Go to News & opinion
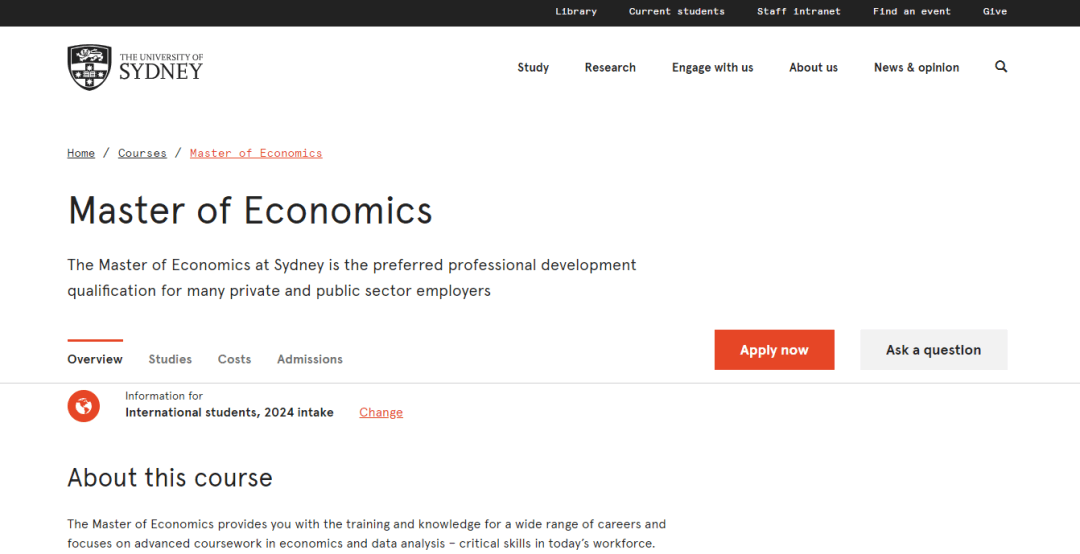 pos(916,68)
